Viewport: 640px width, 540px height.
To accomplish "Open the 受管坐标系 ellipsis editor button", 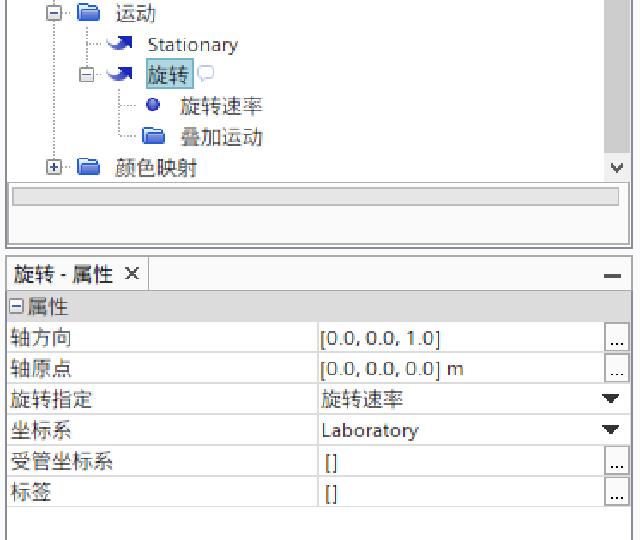I will click(x=616, y=460).
